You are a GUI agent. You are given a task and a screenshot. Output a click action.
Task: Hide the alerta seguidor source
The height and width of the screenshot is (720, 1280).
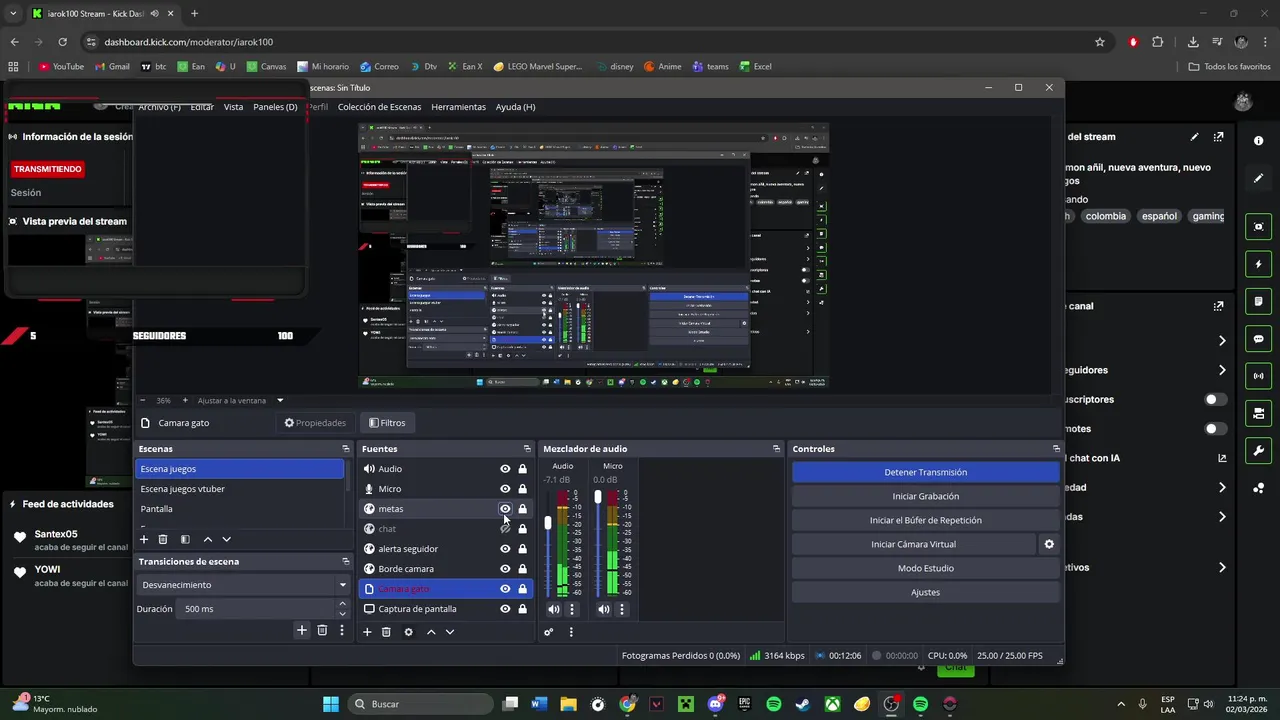pyautogui.click(x=505, y=549)
